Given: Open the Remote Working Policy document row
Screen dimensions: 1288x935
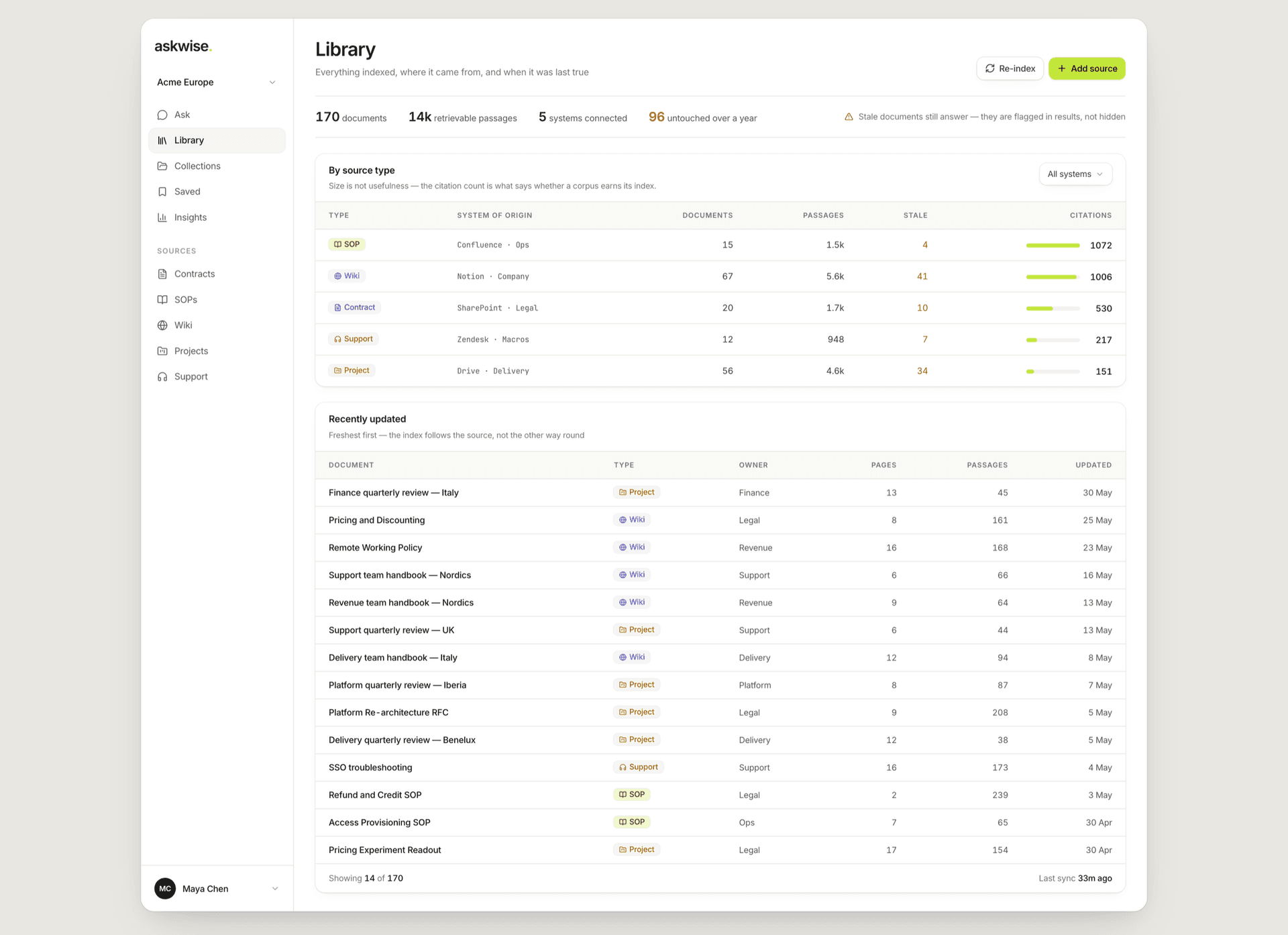Looking at the screenshot, I should pos(720,548).
